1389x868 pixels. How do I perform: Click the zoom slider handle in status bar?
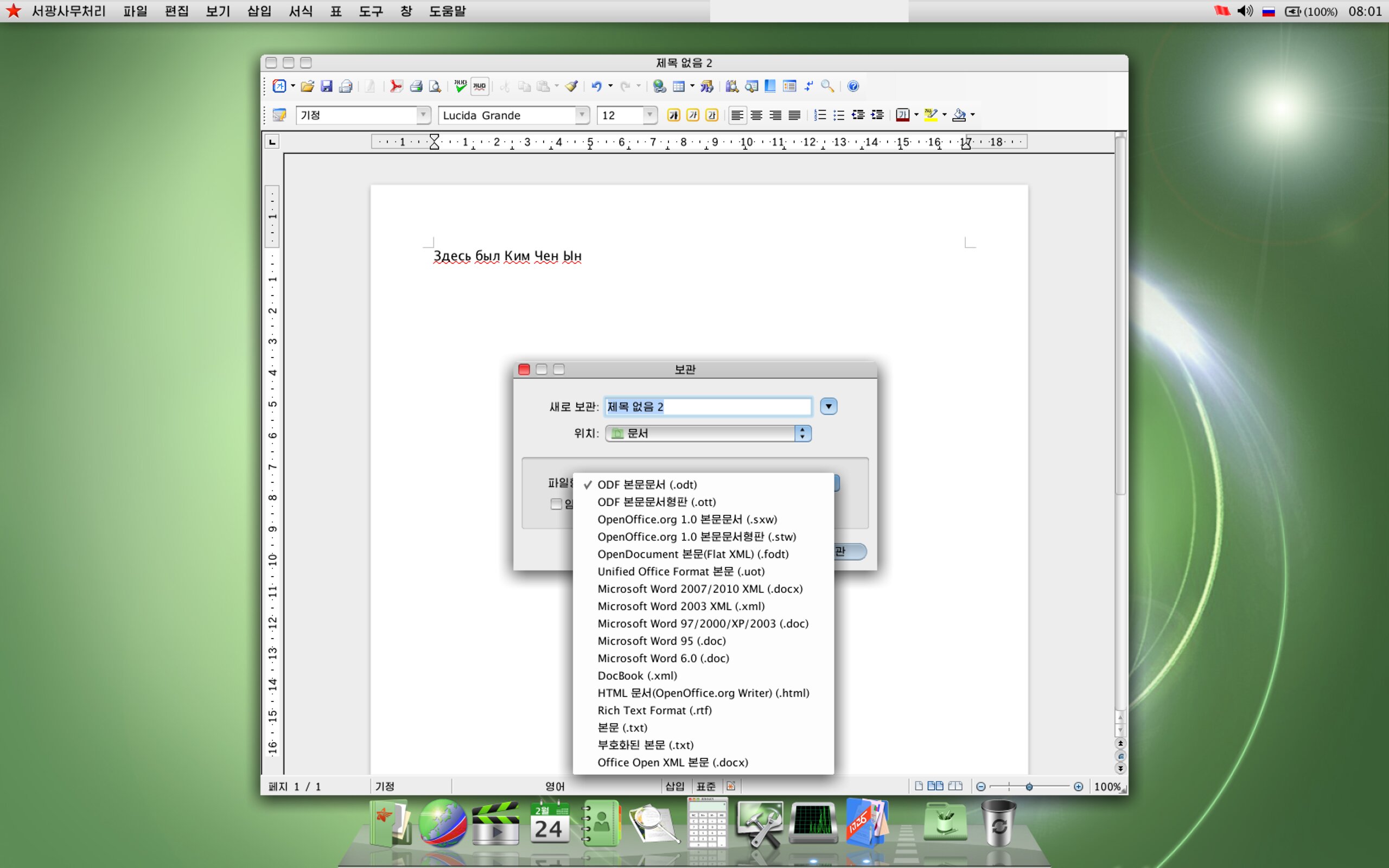[1029, 787]
